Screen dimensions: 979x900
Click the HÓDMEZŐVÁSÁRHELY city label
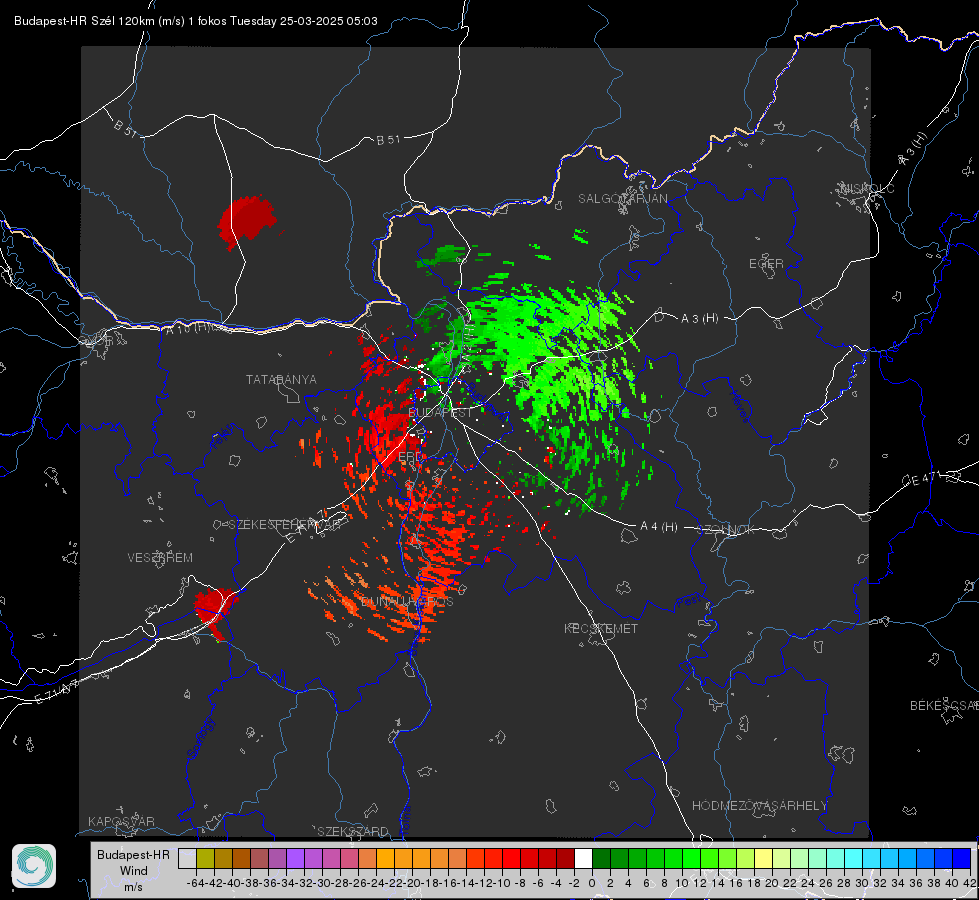point(759,806)
